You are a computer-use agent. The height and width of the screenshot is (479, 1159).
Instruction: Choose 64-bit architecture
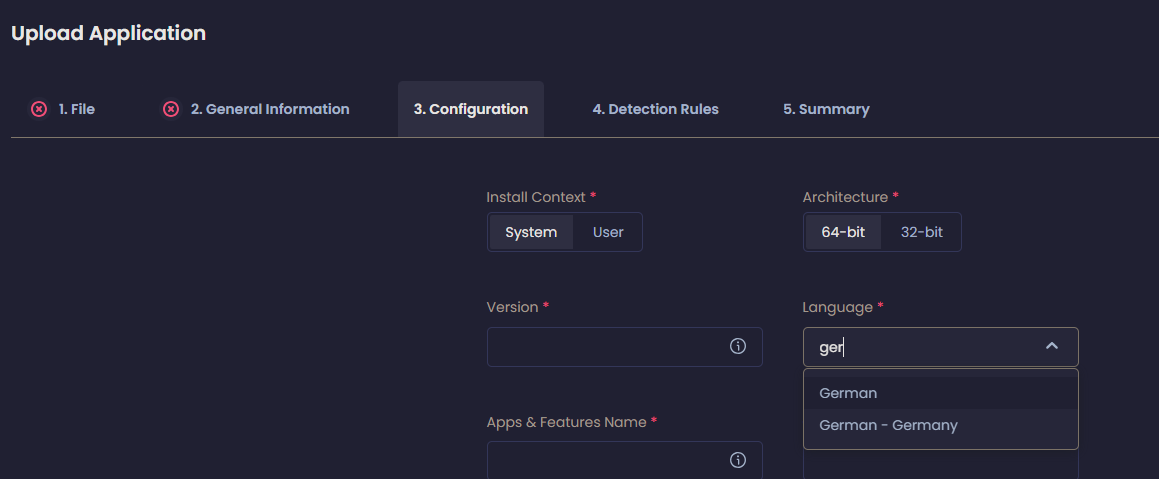[844, 232]
